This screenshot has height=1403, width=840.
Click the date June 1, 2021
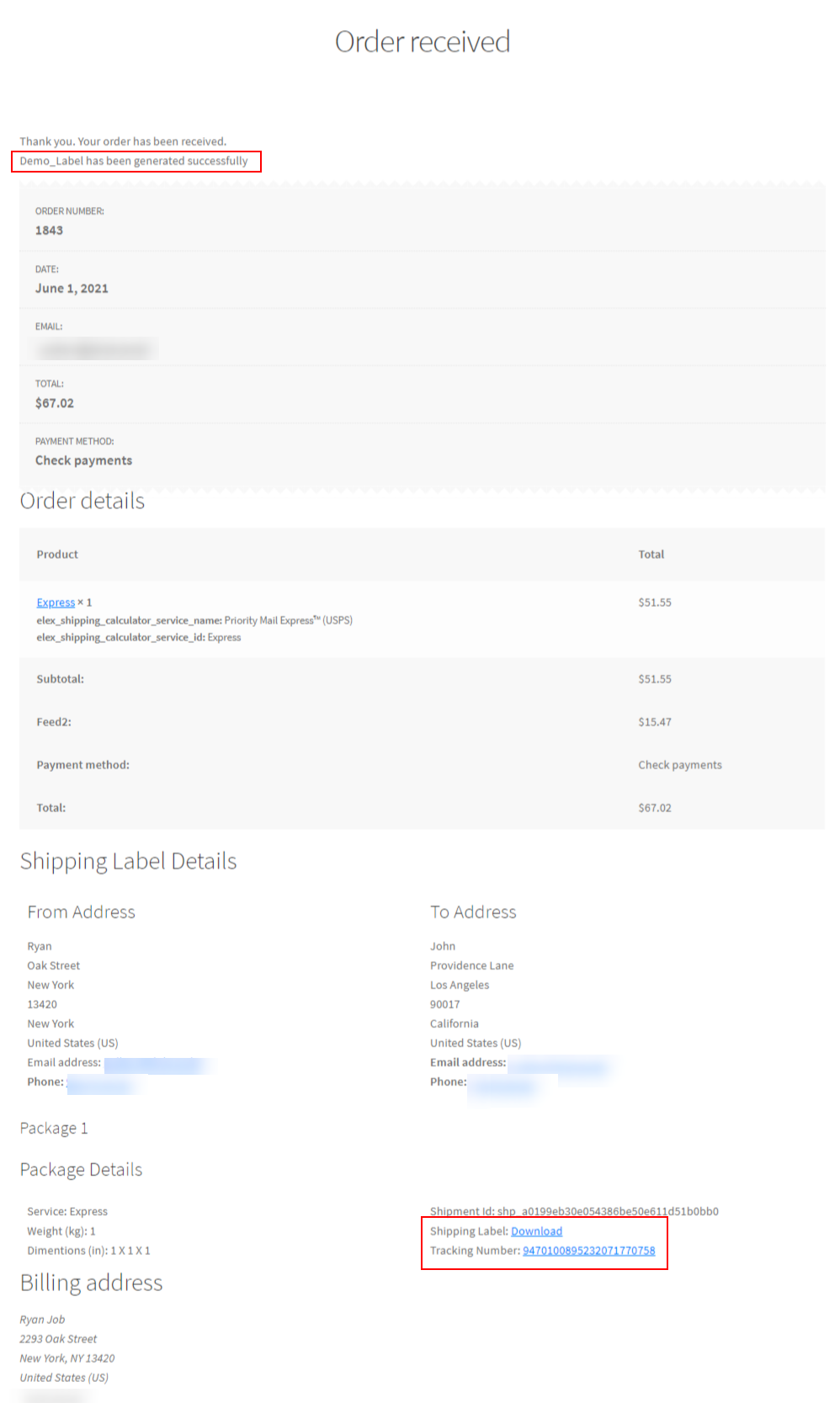(x=72, y=289)
